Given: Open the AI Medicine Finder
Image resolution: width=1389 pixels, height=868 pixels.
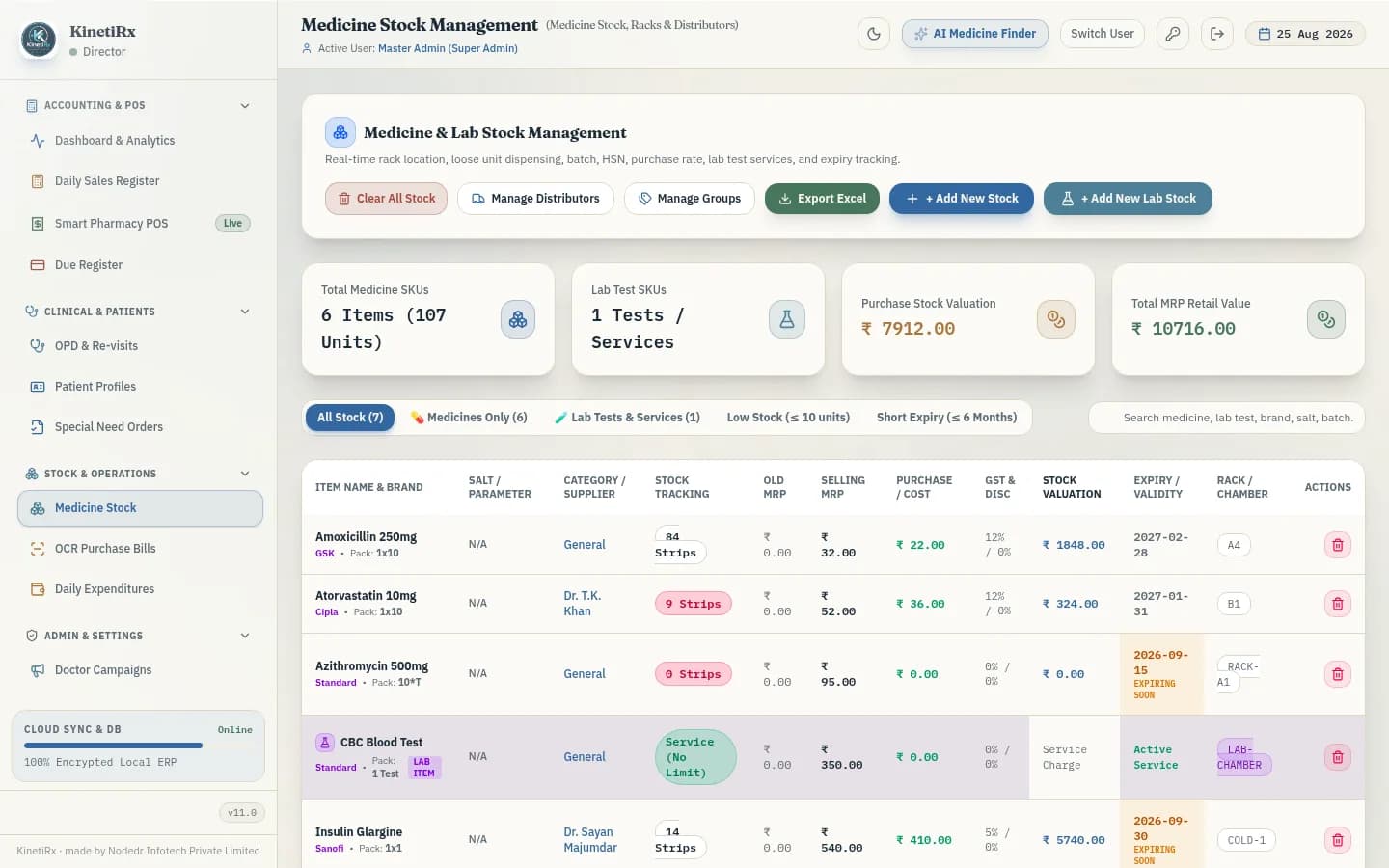Looking at the screenshot, I should (975, 34).
